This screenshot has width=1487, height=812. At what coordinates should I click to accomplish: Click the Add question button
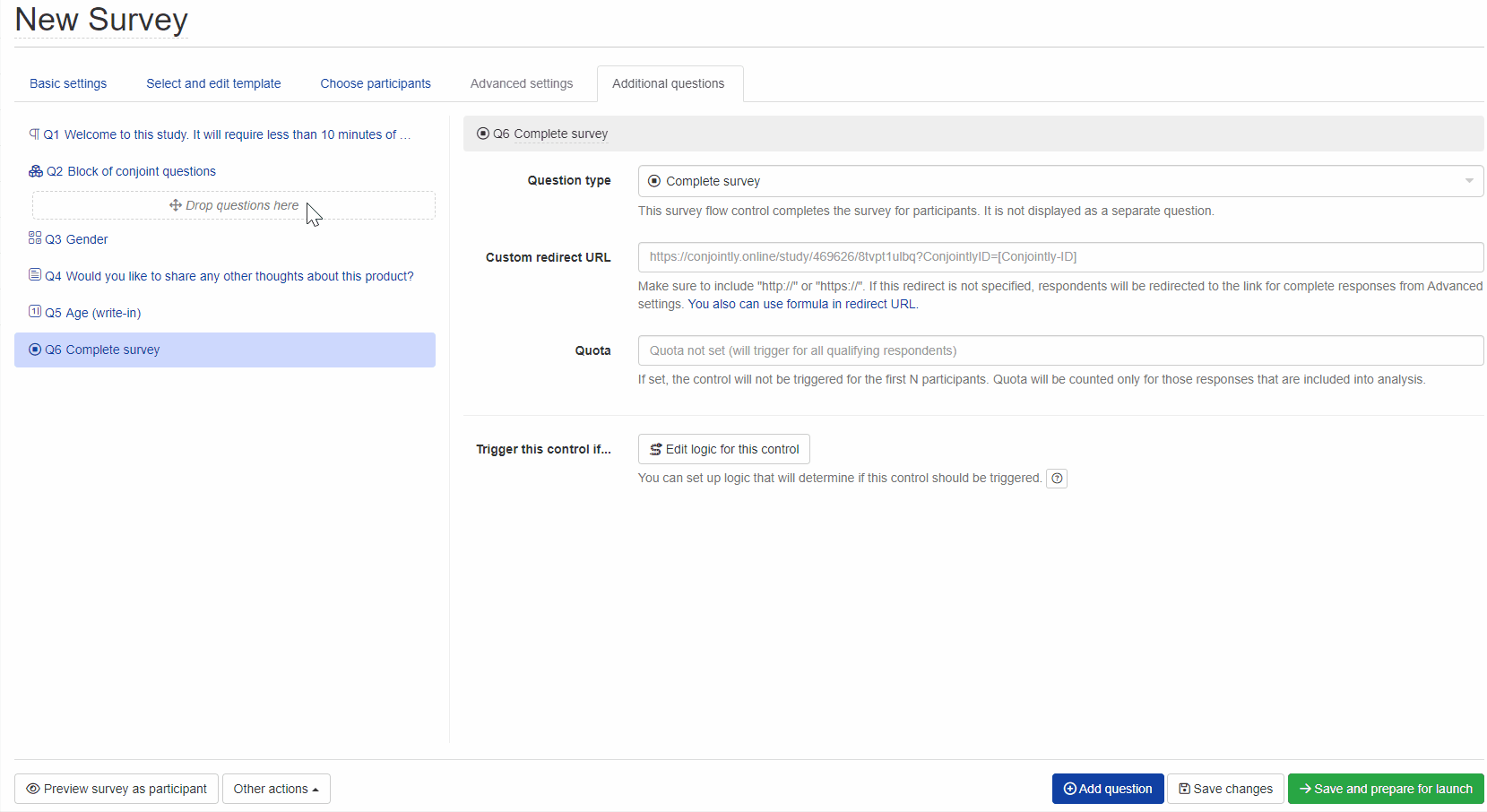(x=1108, y=789)
